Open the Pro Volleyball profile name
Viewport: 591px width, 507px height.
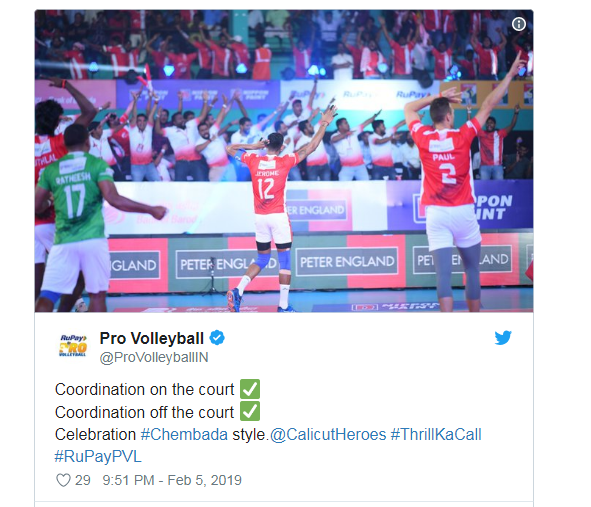(x=152, y=338)
